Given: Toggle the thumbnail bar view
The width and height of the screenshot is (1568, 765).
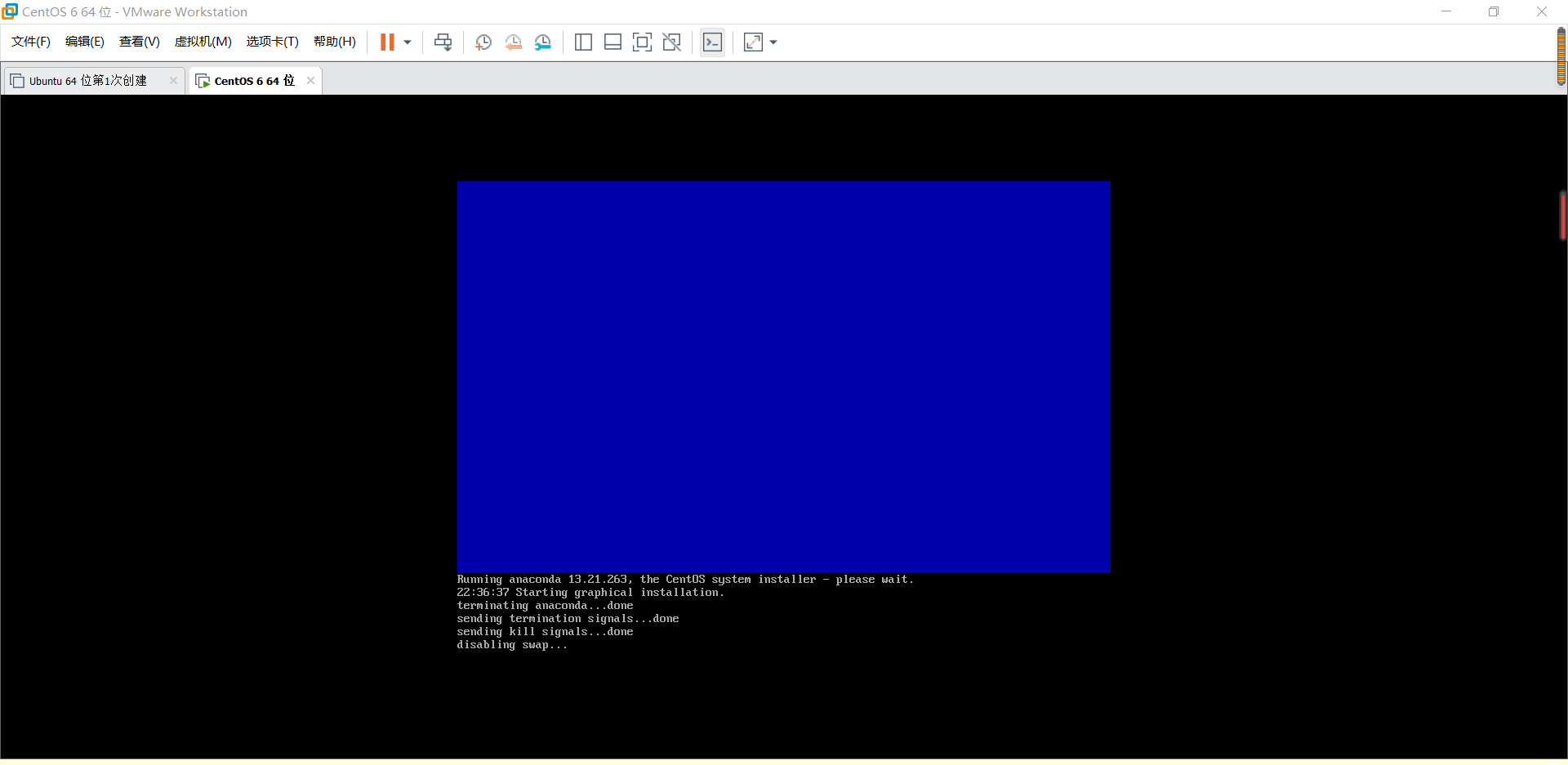Looking at the screenshot, I should (612, 42).
